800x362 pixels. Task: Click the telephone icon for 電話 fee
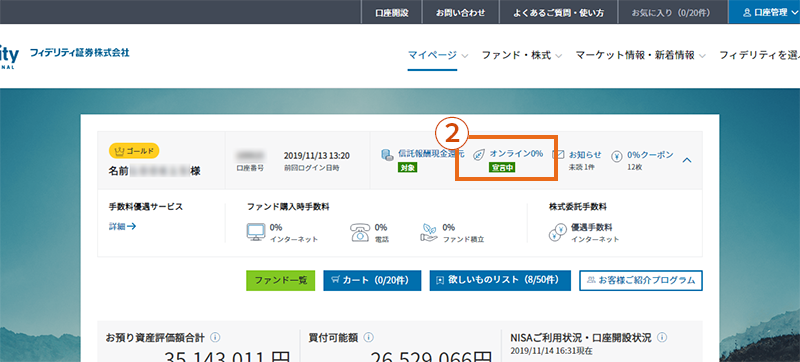tap(360, 232)
